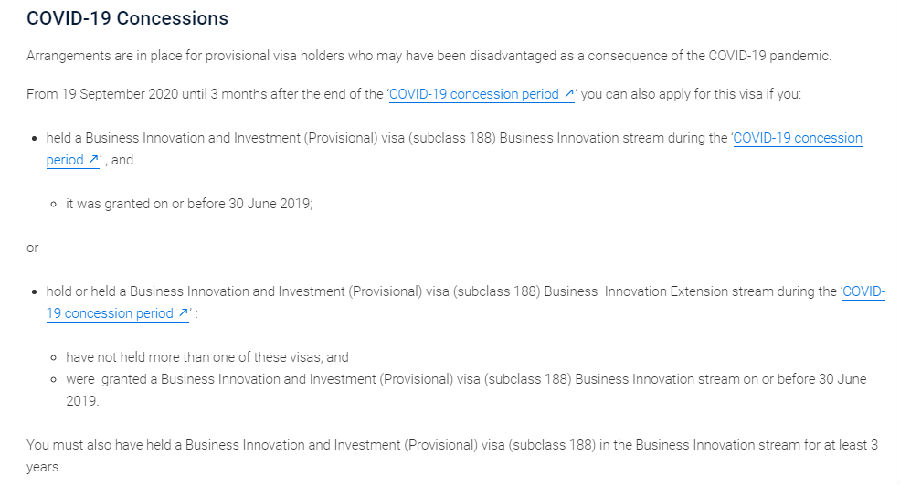Click the standalone 'or' separator text
The width and height of the screenshot is (900, 485).
(x=32, y=248)
